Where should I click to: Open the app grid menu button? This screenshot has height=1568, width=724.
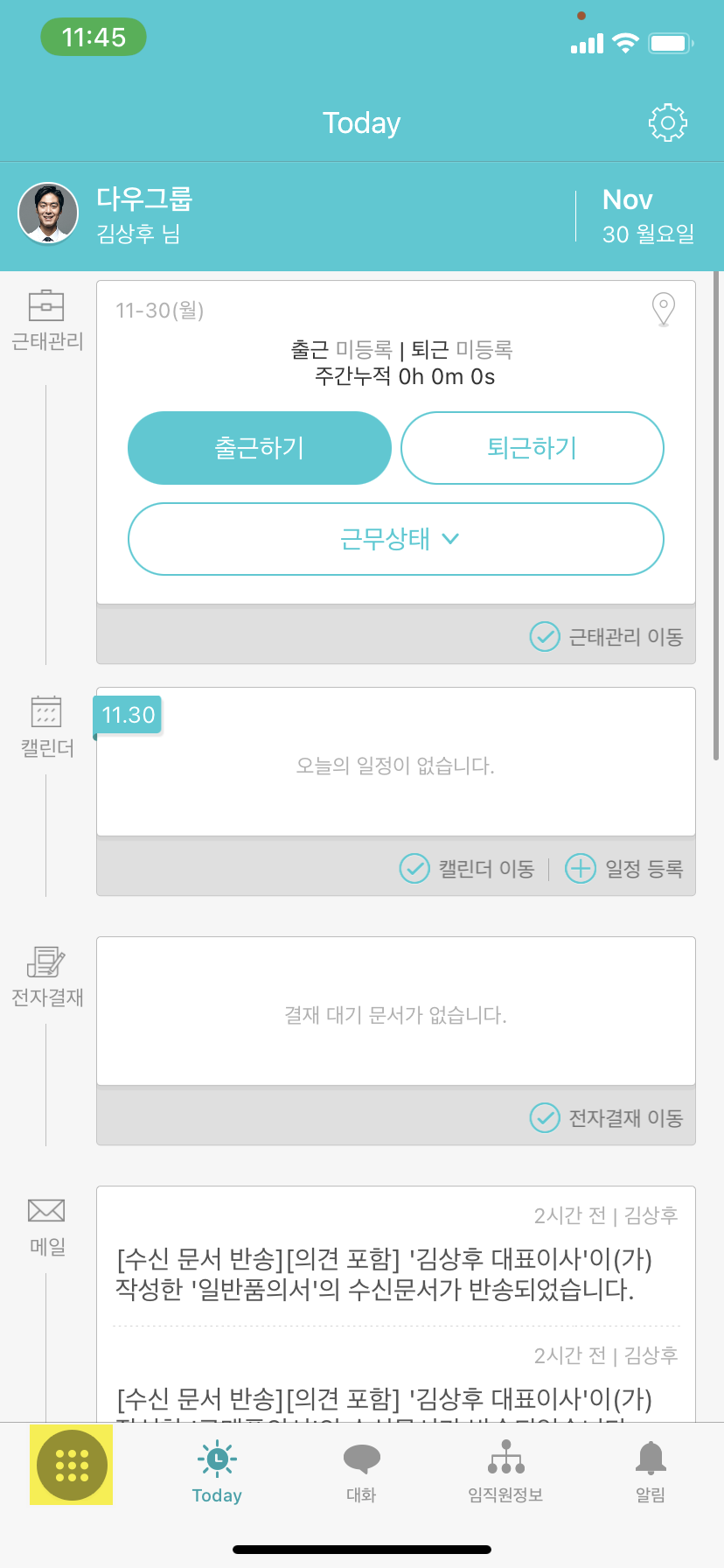click(x=72, y=1465)
